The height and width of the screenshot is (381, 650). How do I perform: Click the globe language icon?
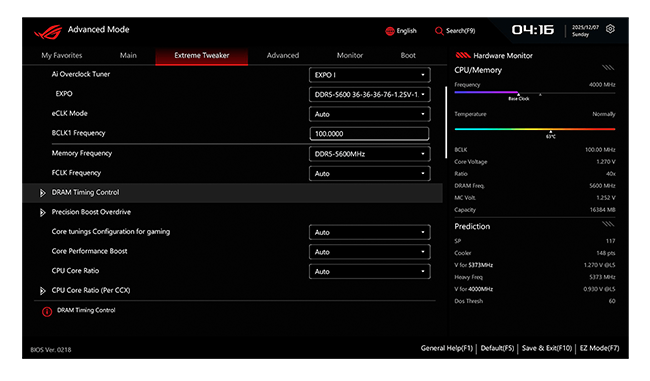(390, 31)
